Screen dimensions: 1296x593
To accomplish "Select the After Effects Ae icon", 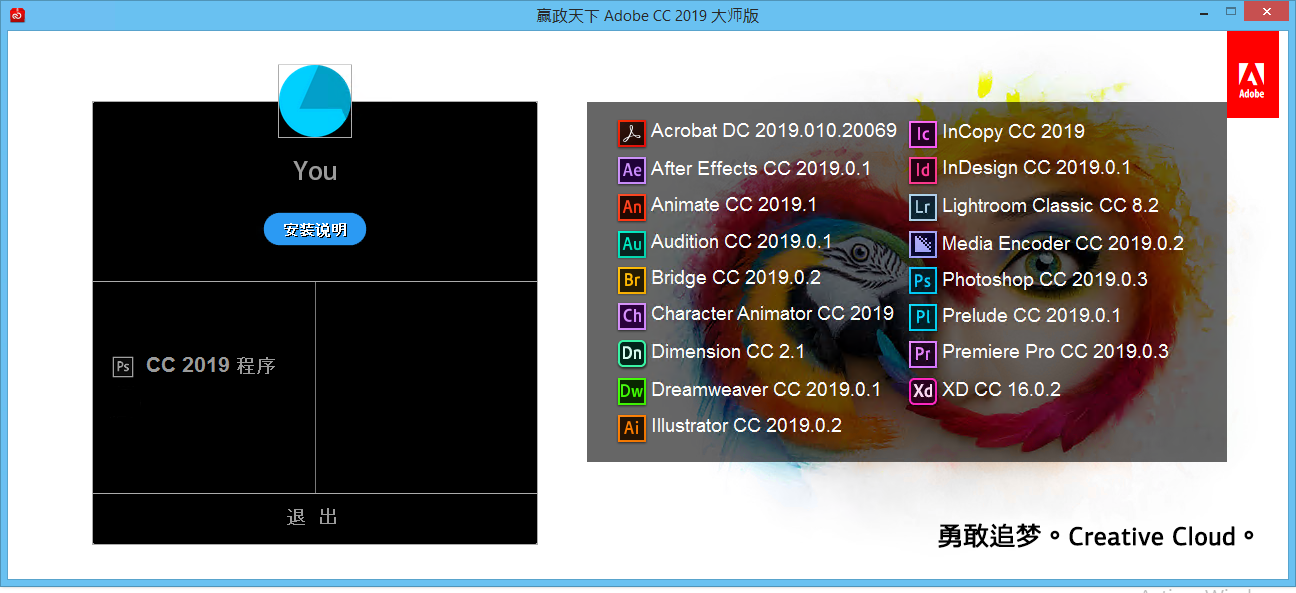I will point(632,170).
